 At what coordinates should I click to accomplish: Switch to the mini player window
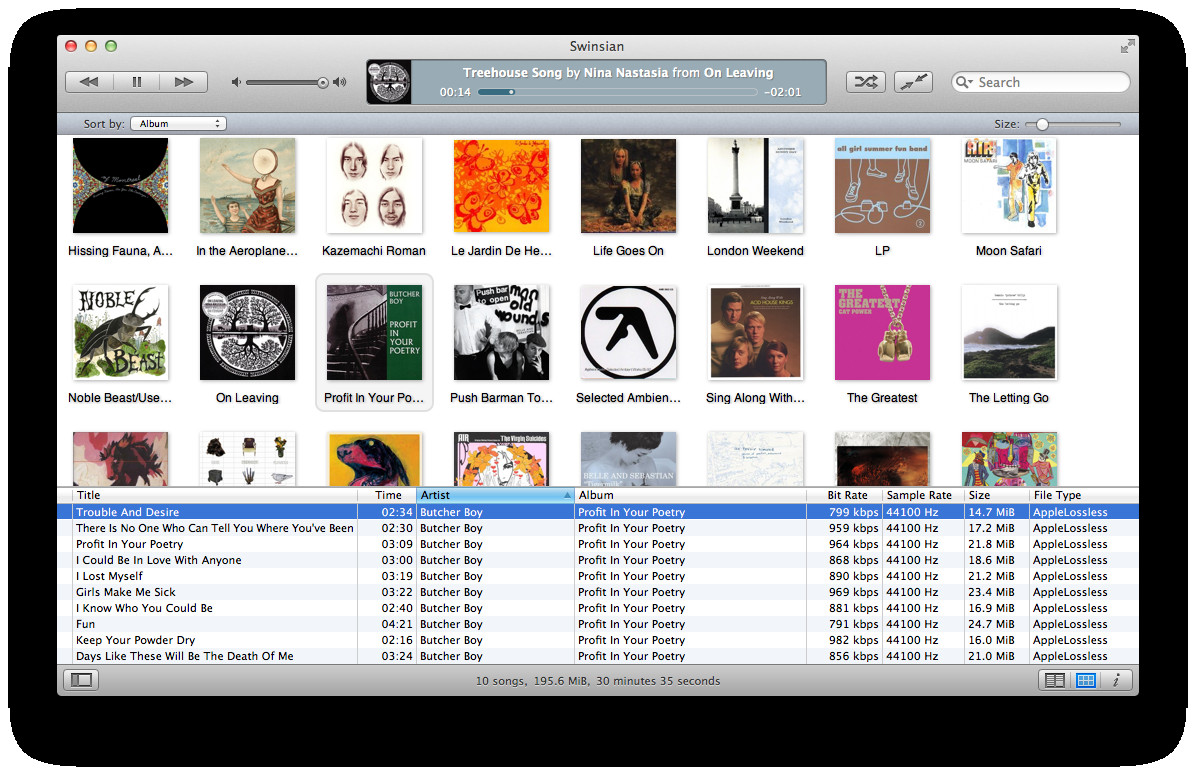click(913, 82)
